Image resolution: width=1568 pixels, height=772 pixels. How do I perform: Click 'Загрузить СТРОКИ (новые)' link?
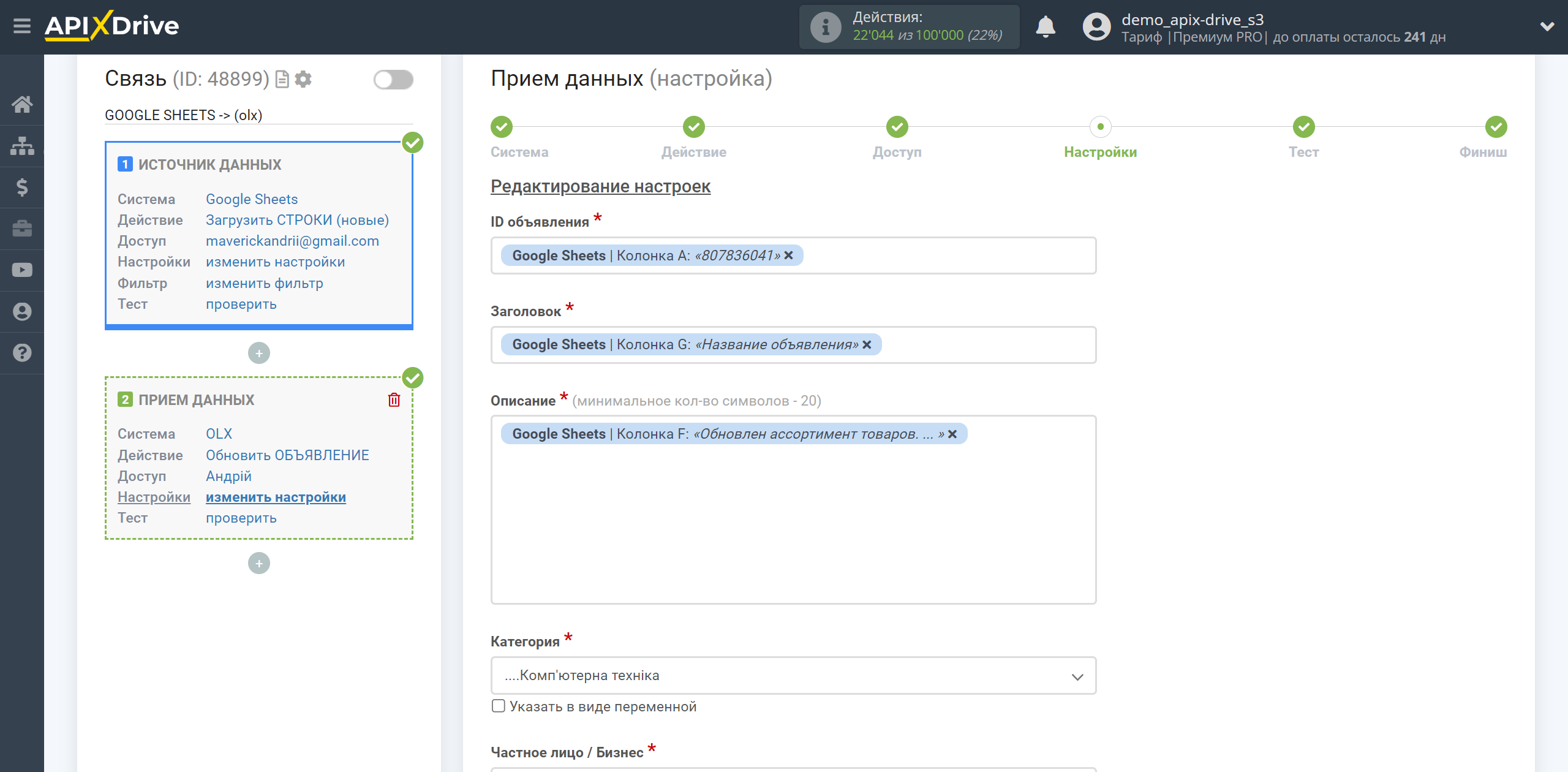297,220
